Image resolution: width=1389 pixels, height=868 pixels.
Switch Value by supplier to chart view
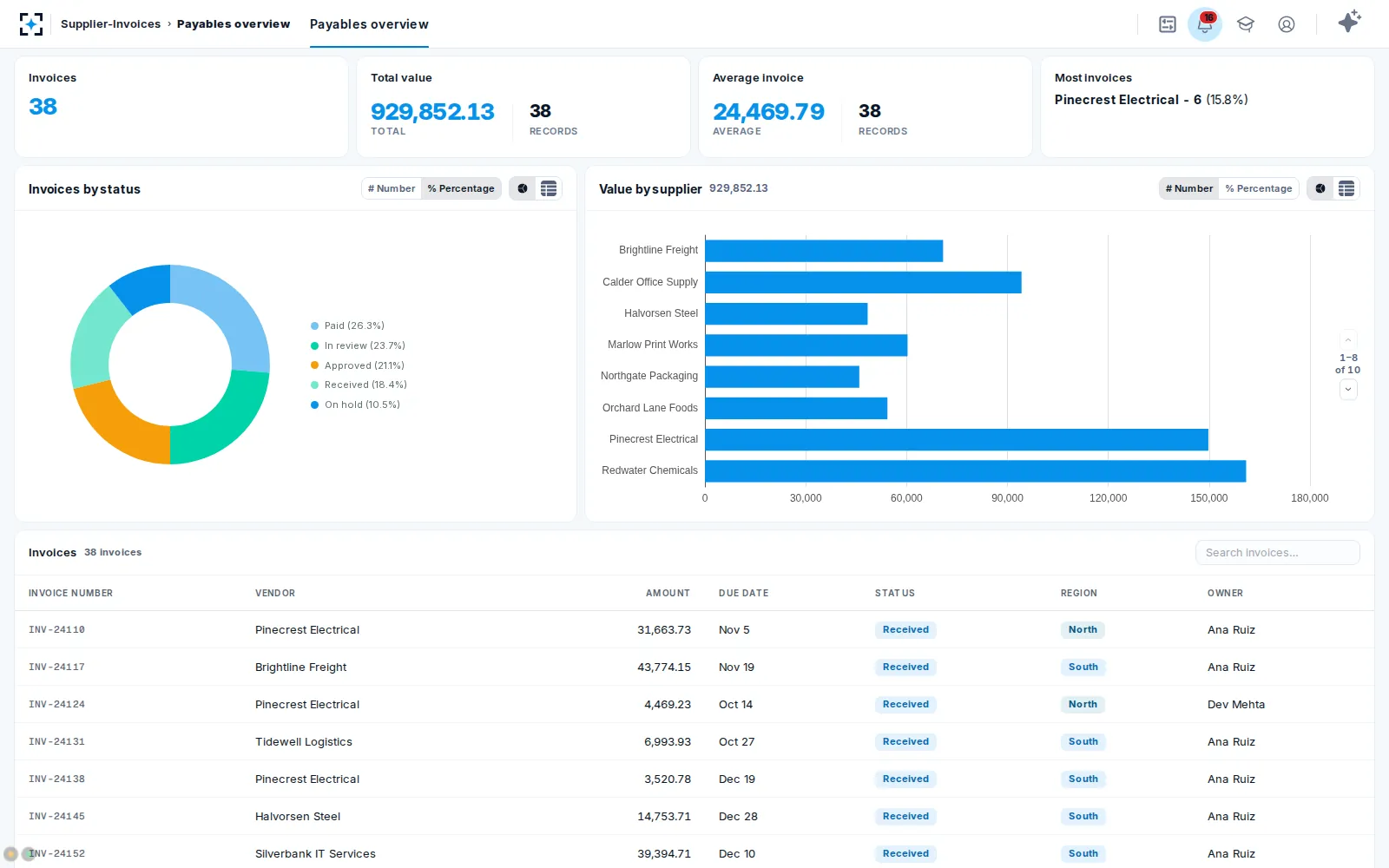1320,188
